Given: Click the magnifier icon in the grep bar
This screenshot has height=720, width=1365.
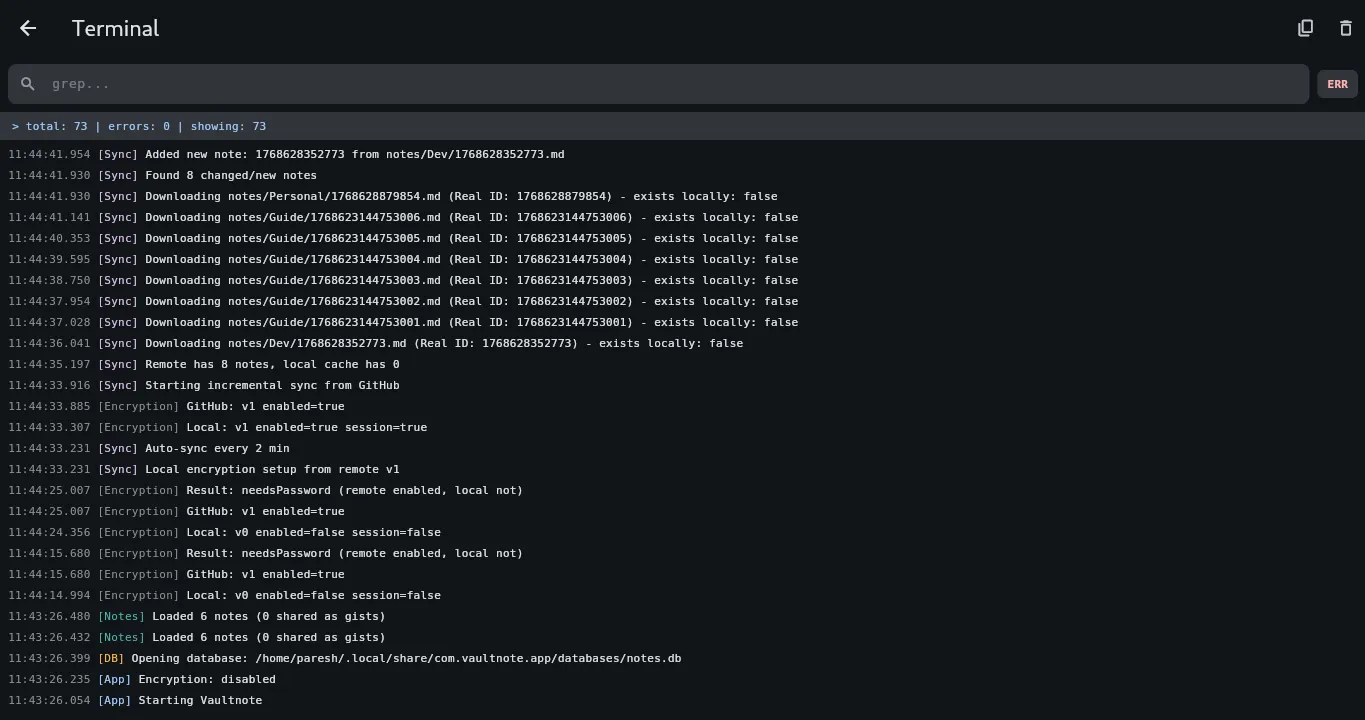Looking at the screenshot, I should pyautogui.click(x=27, y=83).
